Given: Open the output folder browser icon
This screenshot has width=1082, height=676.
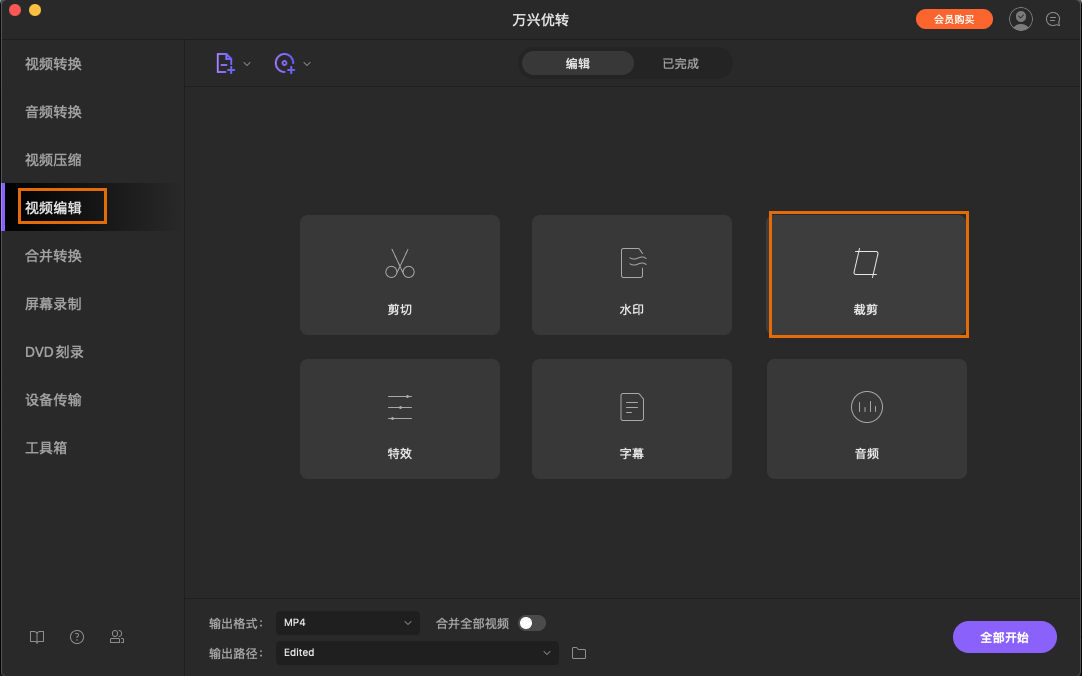Looking at the screenshot, I should click(x=578, y=652).
